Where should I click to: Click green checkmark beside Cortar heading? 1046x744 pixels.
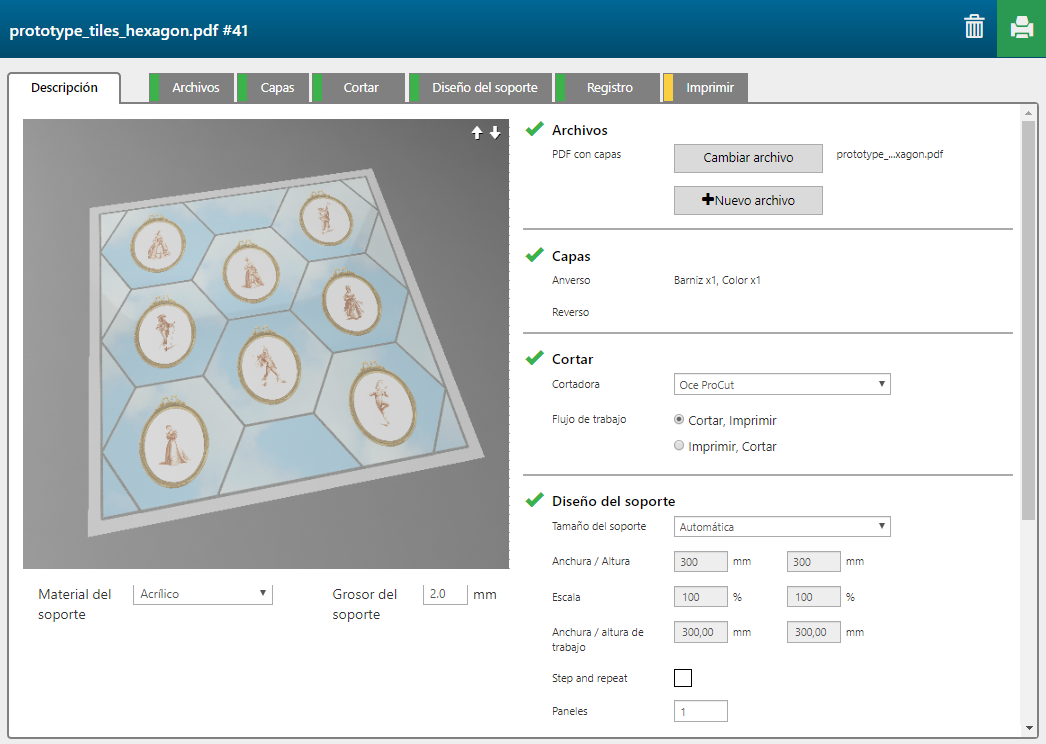click(x=534, y=358)
